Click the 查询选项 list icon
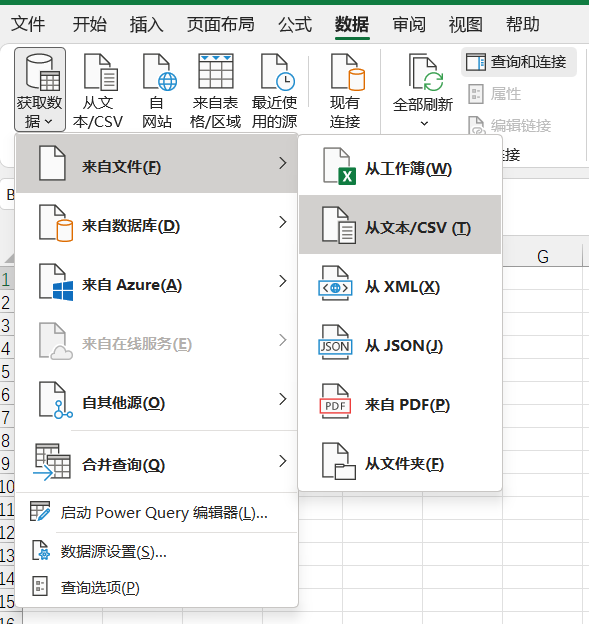This screenshot has height=624, width=589. click(x=40, y=586)
